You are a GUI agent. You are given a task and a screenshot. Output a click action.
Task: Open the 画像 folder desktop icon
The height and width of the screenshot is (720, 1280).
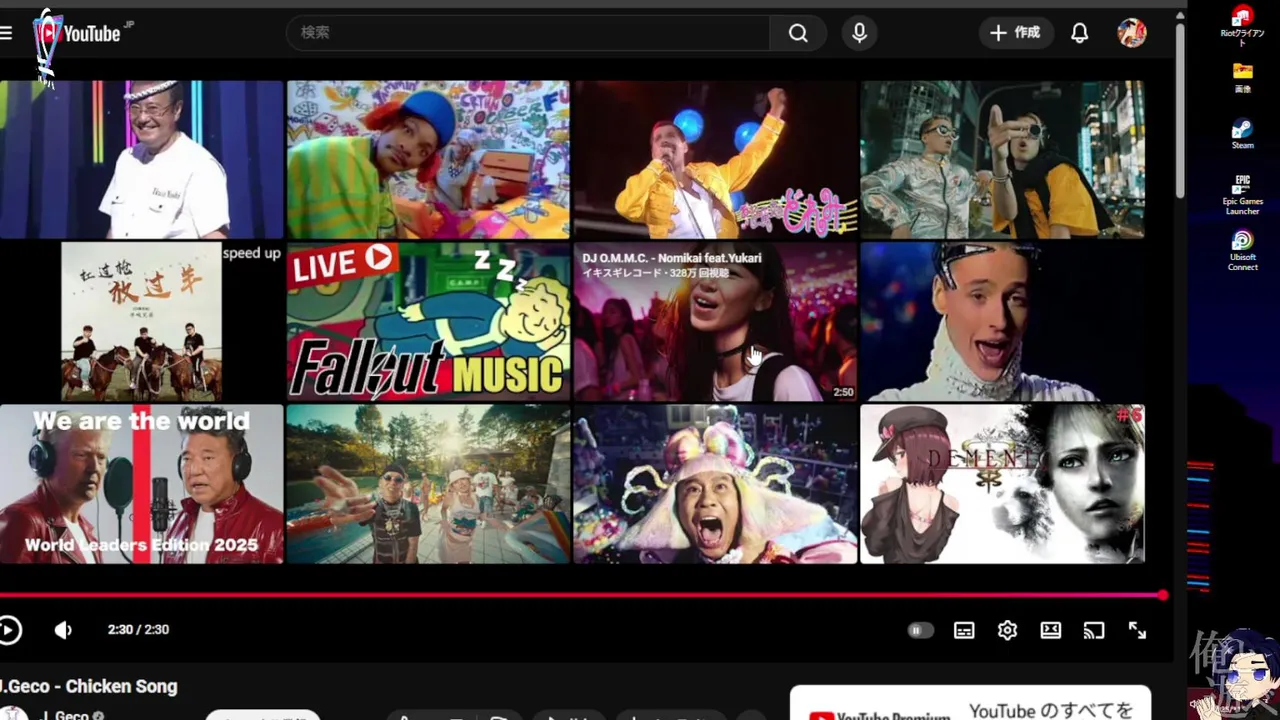tap(1242, 78)
